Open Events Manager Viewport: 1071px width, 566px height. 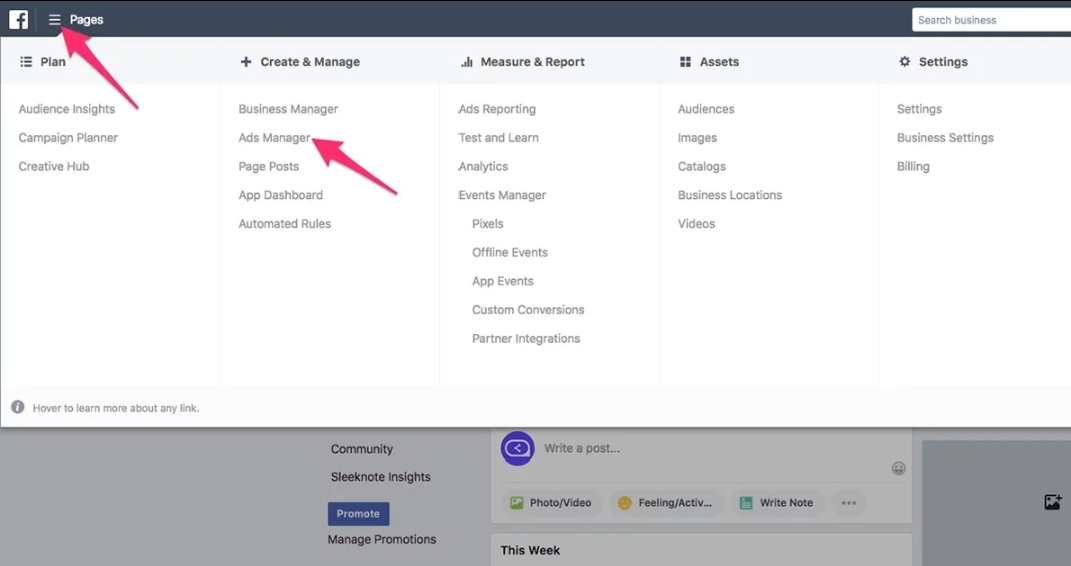pos(502,195)
